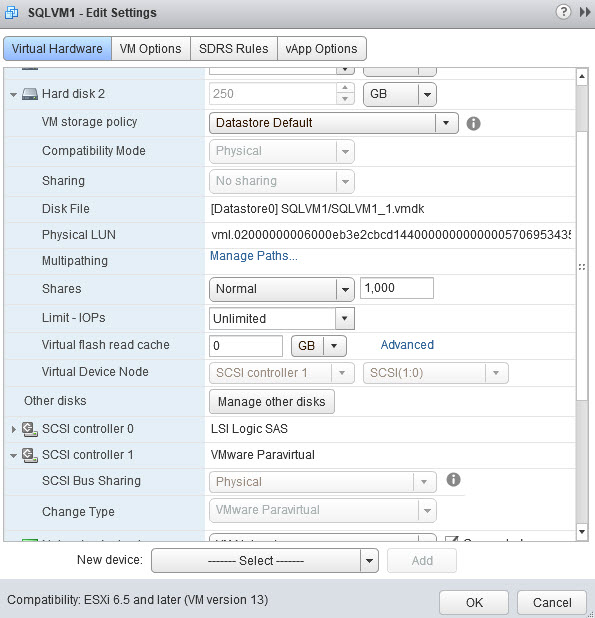595x618 pixels.
Task: Click the Disk File path SQLVM1_1.vmdk
Action: (317, 209)
